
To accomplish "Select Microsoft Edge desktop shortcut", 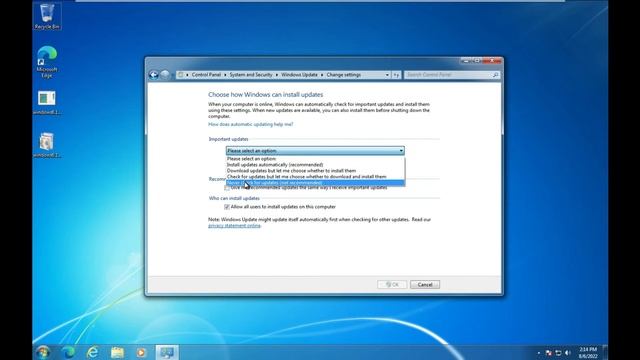I will click(x=47, y=62).
